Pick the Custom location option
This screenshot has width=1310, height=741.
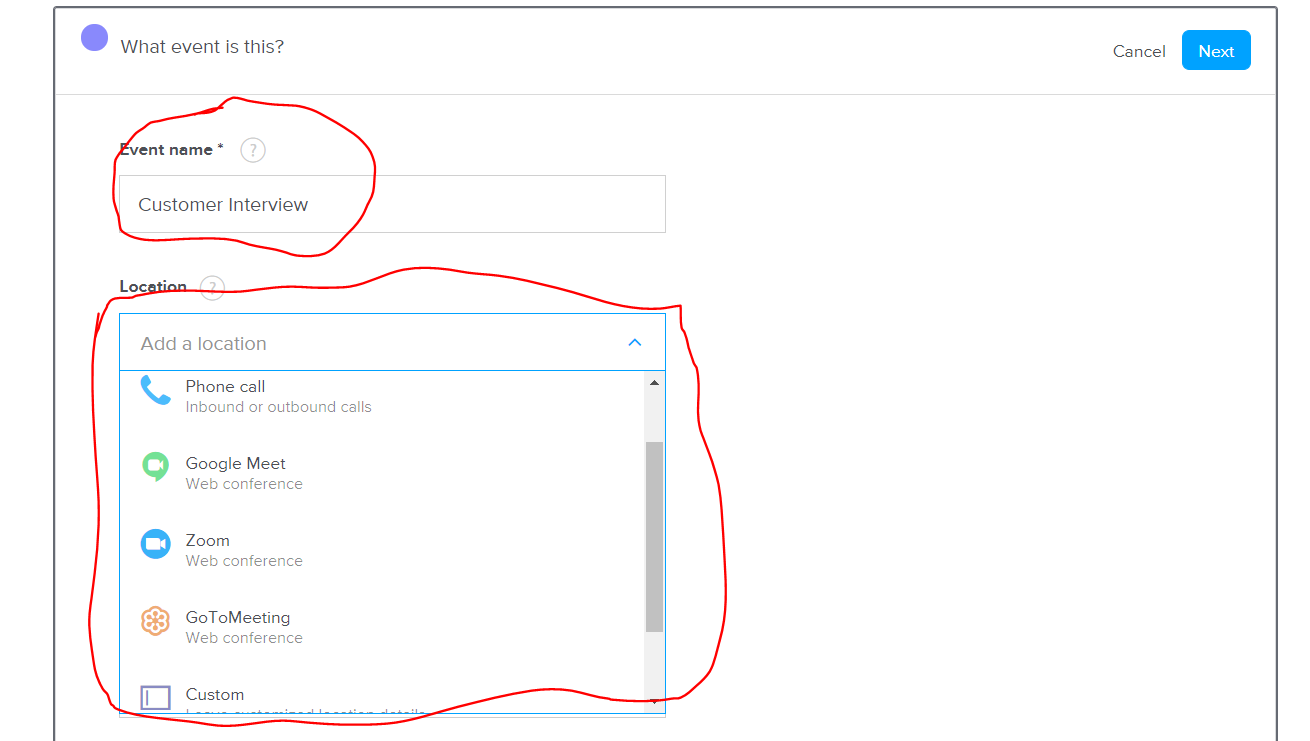383,697
